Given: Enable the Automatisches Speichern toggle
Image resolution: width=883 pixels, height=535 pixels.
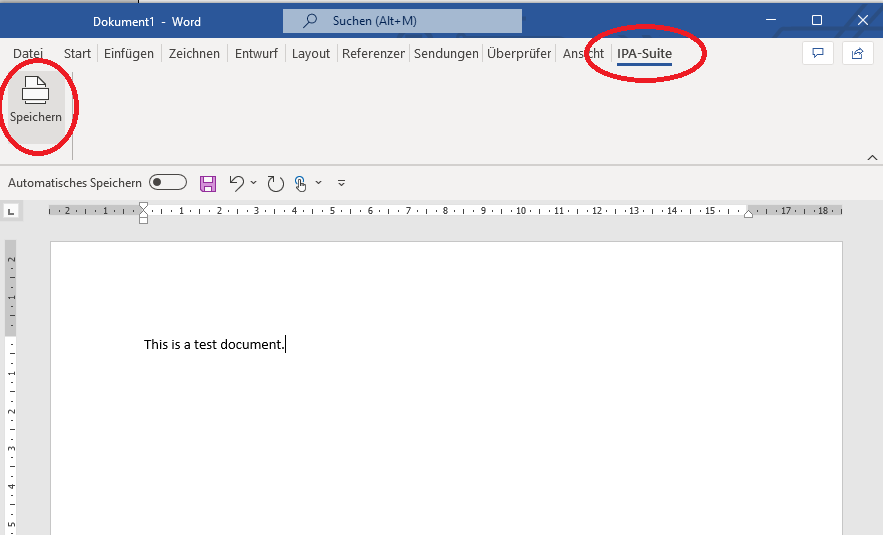Looking at the screenshot, I should click(168, 182).
